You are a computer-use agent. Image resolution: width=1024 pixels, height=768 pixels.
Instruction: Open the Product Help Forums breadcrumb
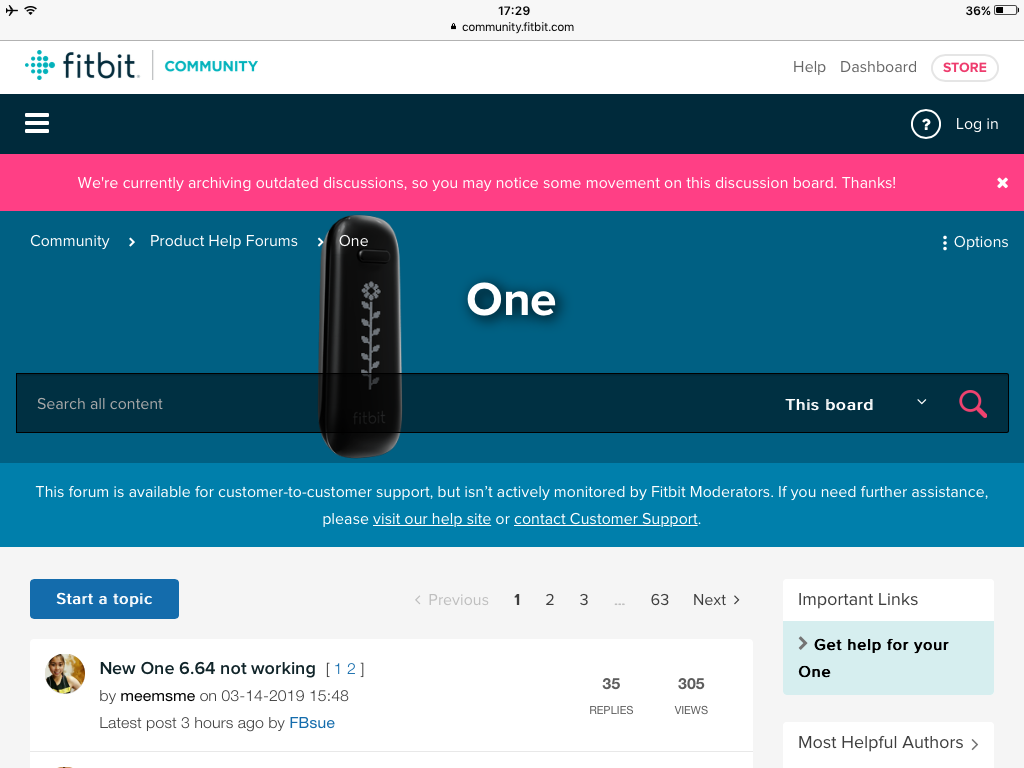[223, 241]
